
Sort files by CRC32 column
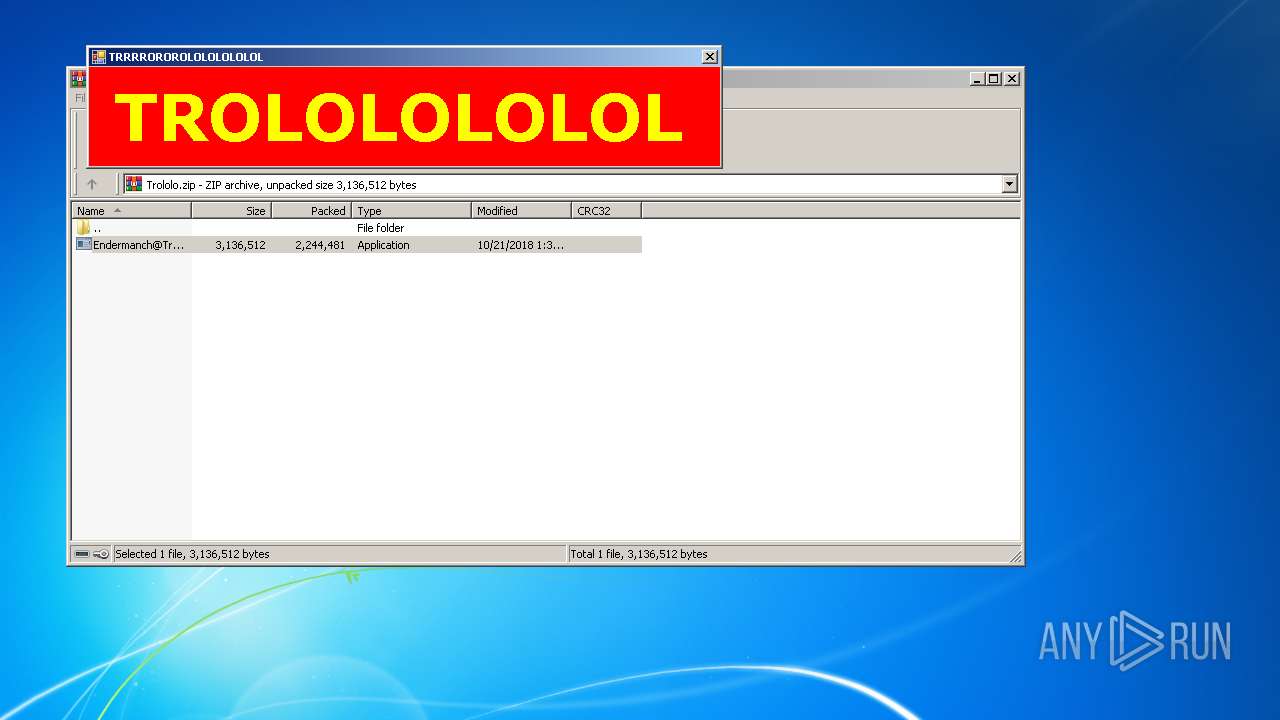606,211
